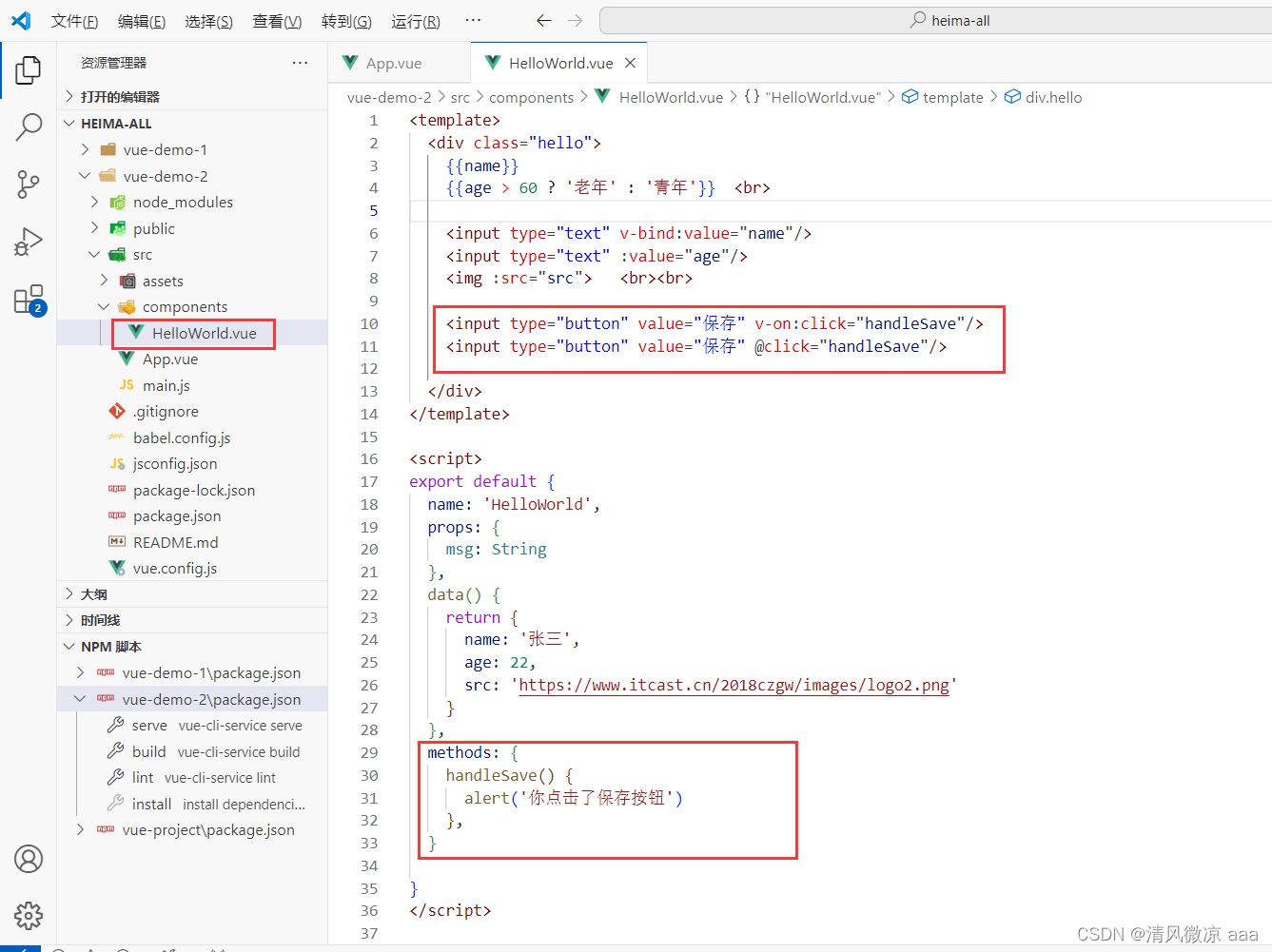Screen dimensions: 1272x952
Task: Click line 31 alert code text
Action: (574, 798)
